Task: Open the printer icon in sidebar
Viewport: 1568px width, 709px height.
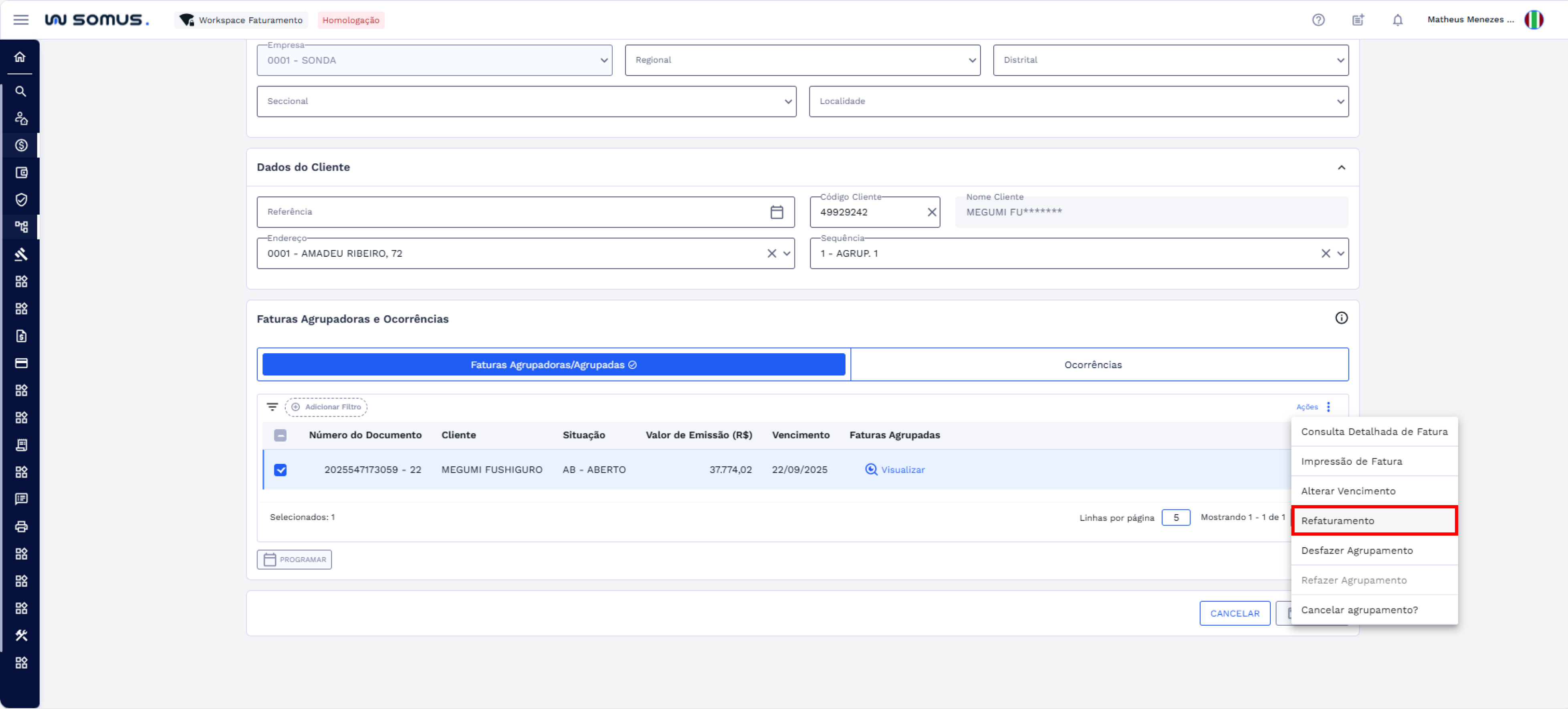Action: 21,526
